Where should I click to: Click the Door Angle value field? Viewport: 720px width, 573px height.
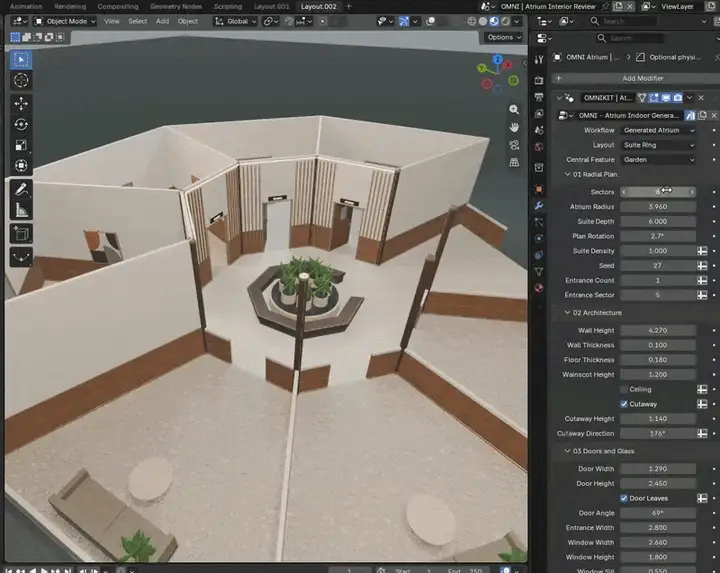(658, 513)
